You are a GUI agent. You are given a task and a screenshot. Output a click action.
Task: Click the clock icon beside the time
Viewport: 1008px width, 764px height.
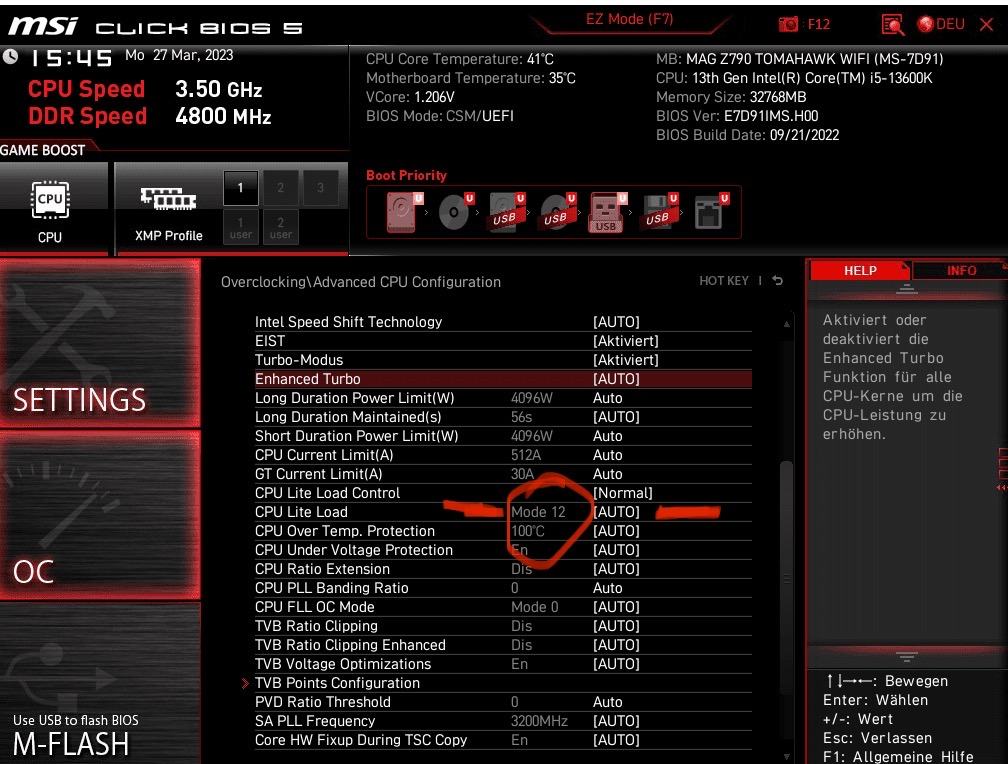[10, 57]
